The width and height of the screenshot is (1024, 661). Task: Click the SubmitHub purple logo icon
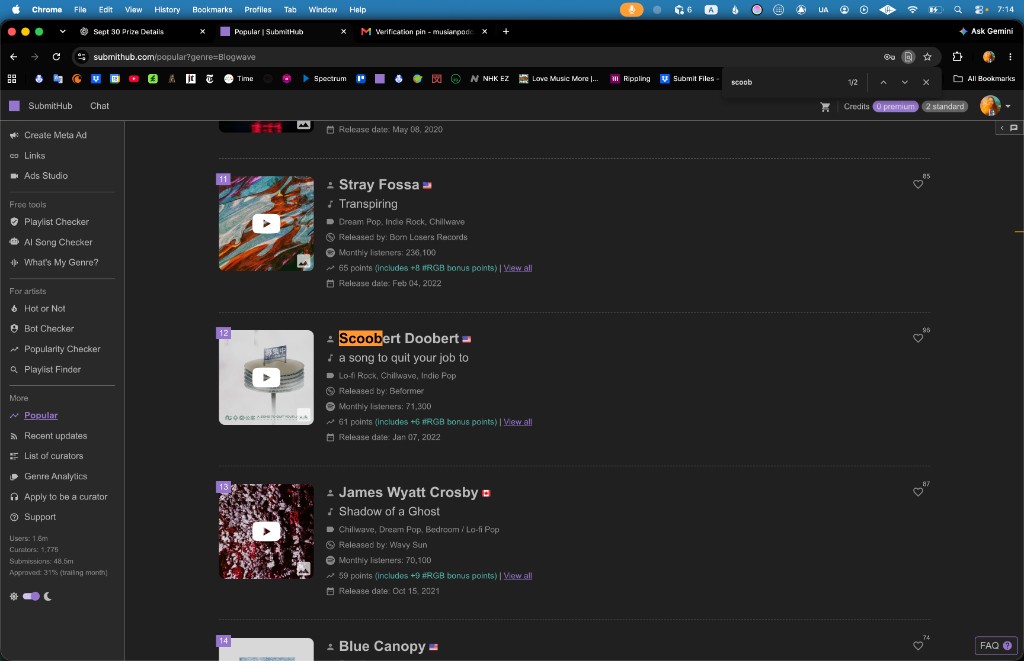coord(14,106)
